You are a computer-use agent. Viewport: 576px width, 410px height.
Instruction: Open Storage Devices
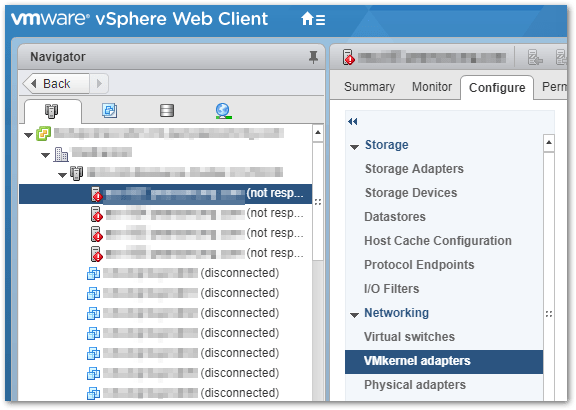click(411, 193)
